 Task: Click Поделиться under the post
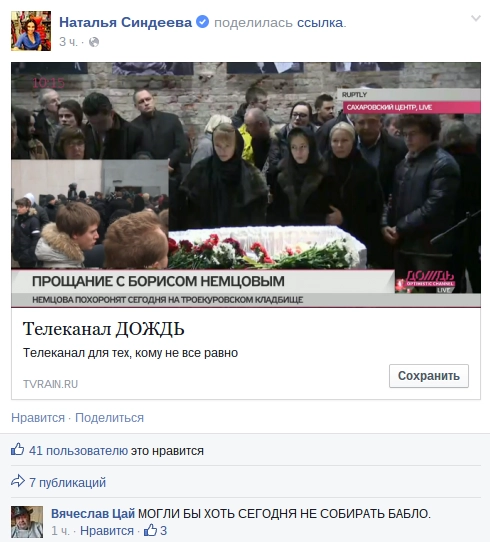click(x=109, y=418)
